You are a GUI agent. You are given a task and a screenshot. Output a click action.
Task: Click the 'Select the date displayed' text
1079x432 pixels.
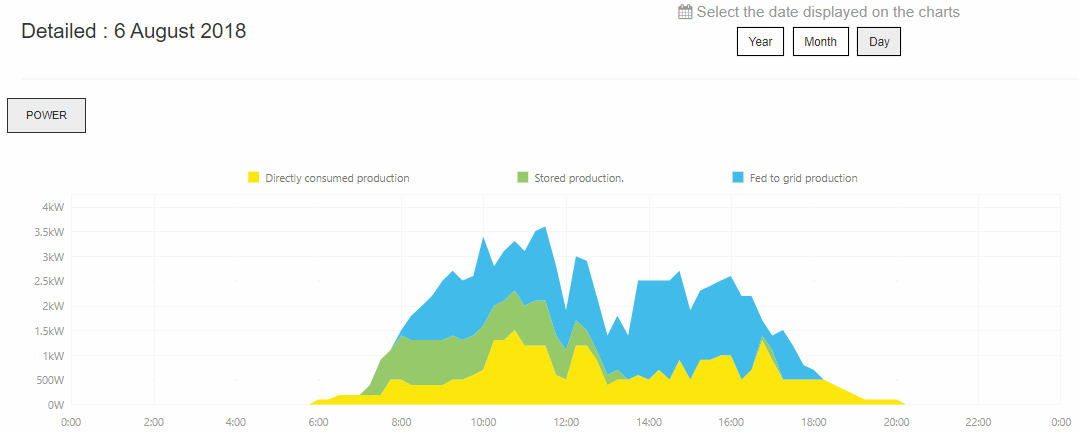pyautogui.click(x=828, y=13)
